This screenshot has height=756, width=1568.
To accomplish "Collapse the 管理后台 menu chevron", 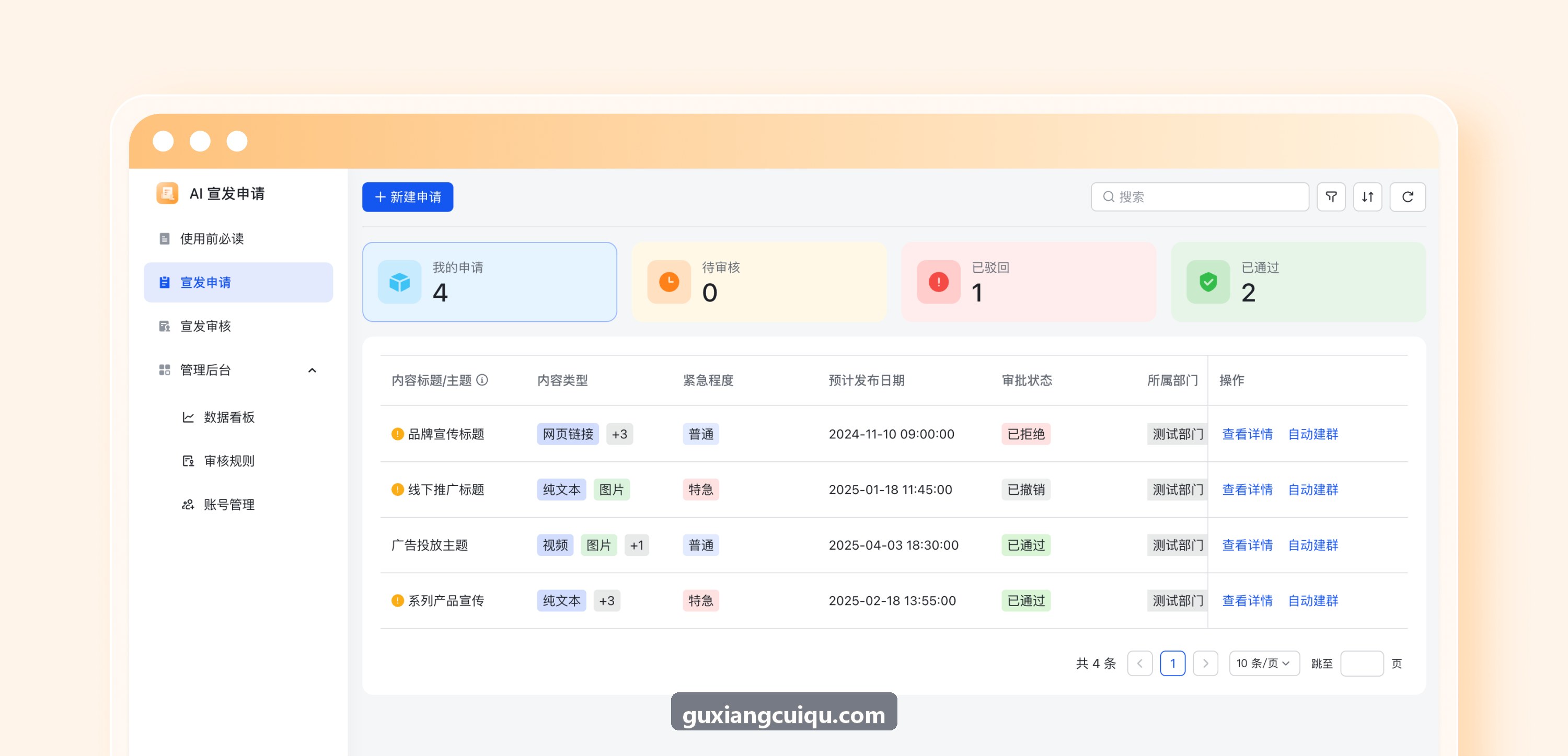I will click(x=312, y=370).
